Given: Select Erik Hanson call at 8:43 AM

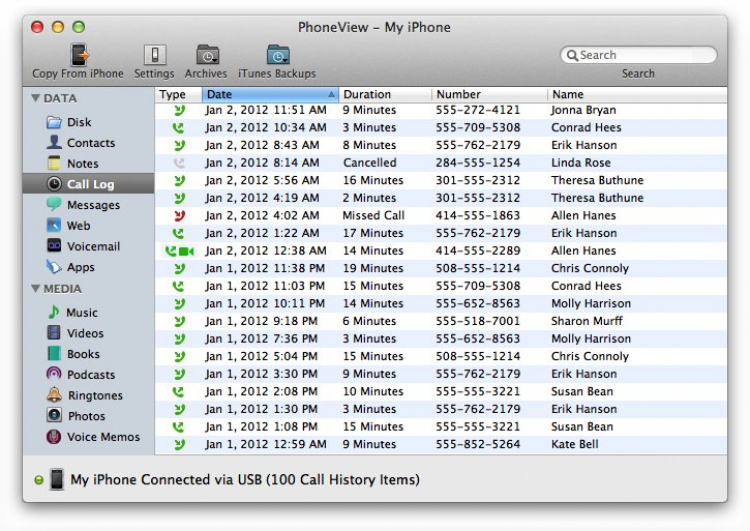Looking at the screenshot, I should click(441, 145).
